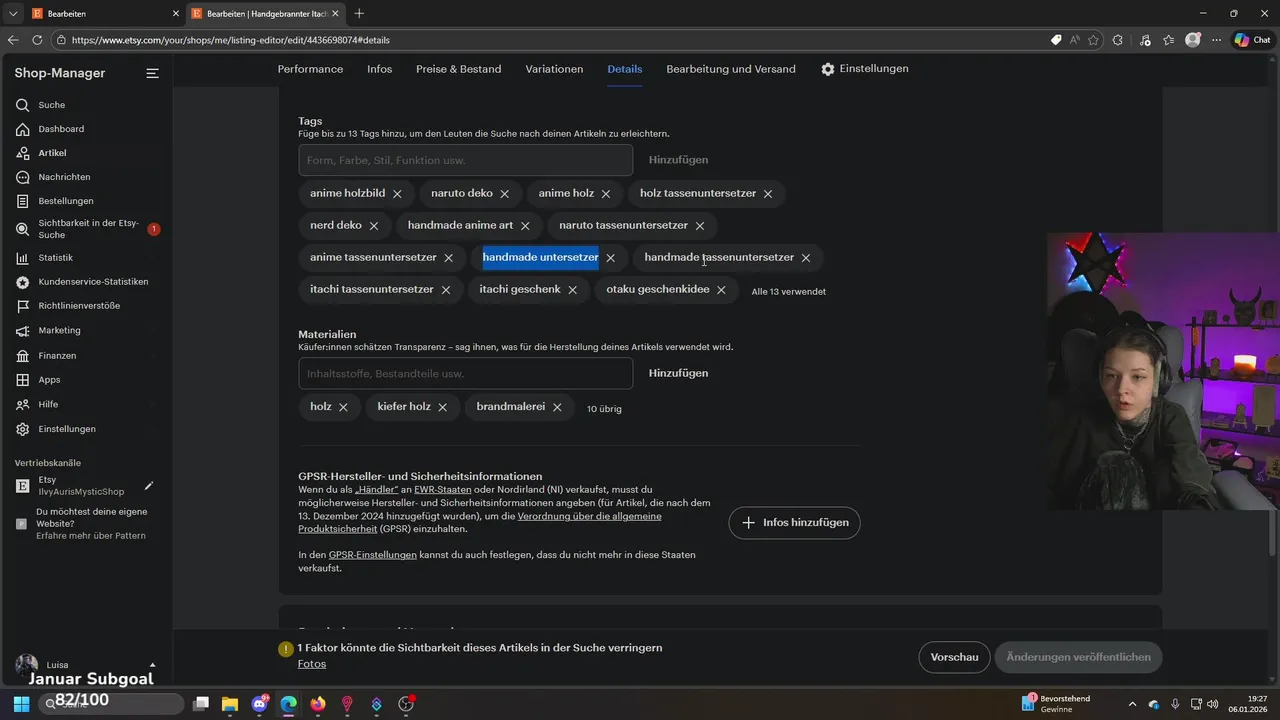Screen dimensions: 1280x720
Task: Open Richtlinienverstöße in the sidebar
Action: pos(86,306)
